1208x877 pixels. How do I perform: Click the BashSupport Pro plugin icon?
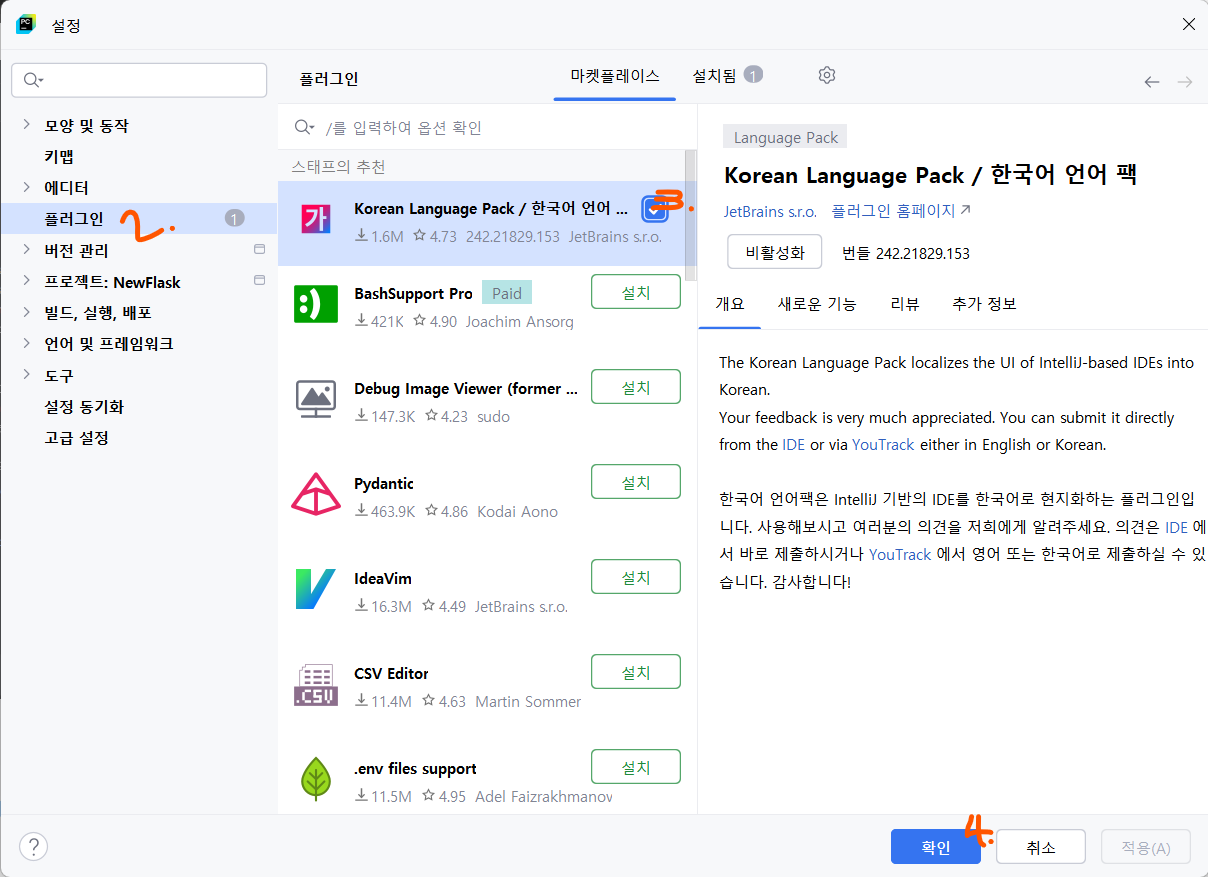coord(316,304)
